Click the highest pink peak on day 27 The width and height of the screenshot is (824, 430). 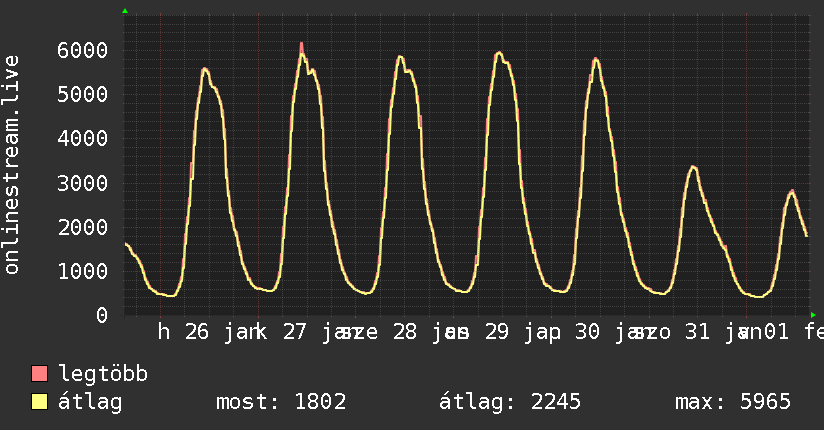pyautogui.click(x=302, y=46)
